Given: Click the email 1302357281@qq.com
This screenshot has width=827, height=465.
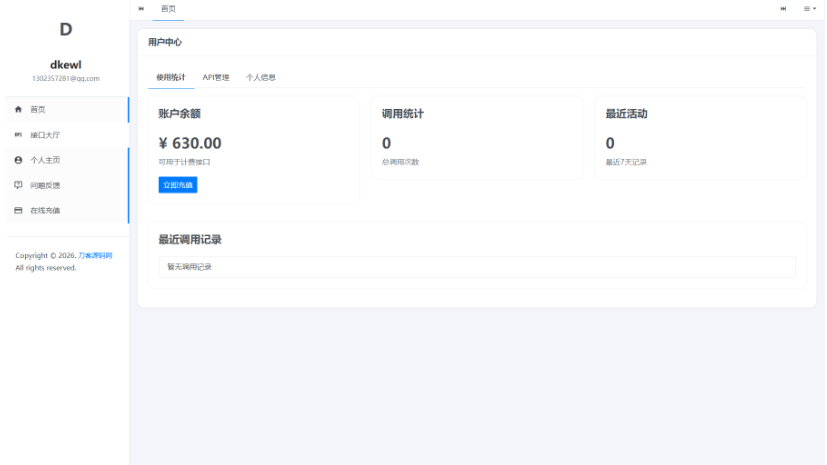Looking at the screenshot, I should point(65,79).
